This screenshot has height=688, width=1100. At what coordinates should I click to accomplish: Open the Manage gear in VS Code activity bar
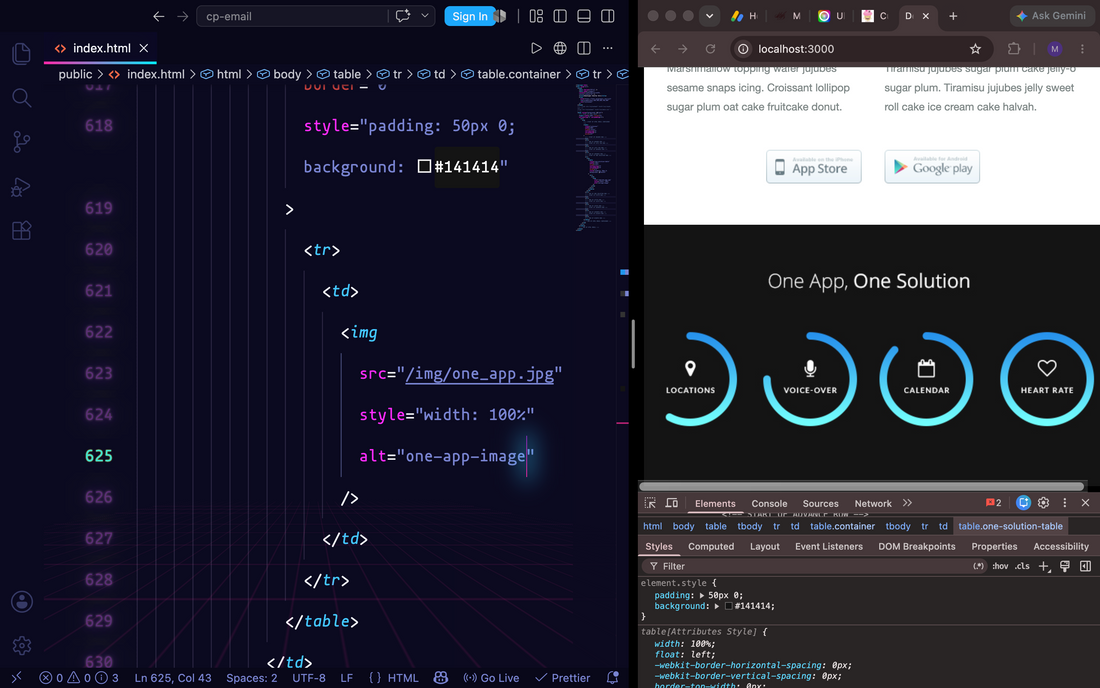[x=22, y=645]
